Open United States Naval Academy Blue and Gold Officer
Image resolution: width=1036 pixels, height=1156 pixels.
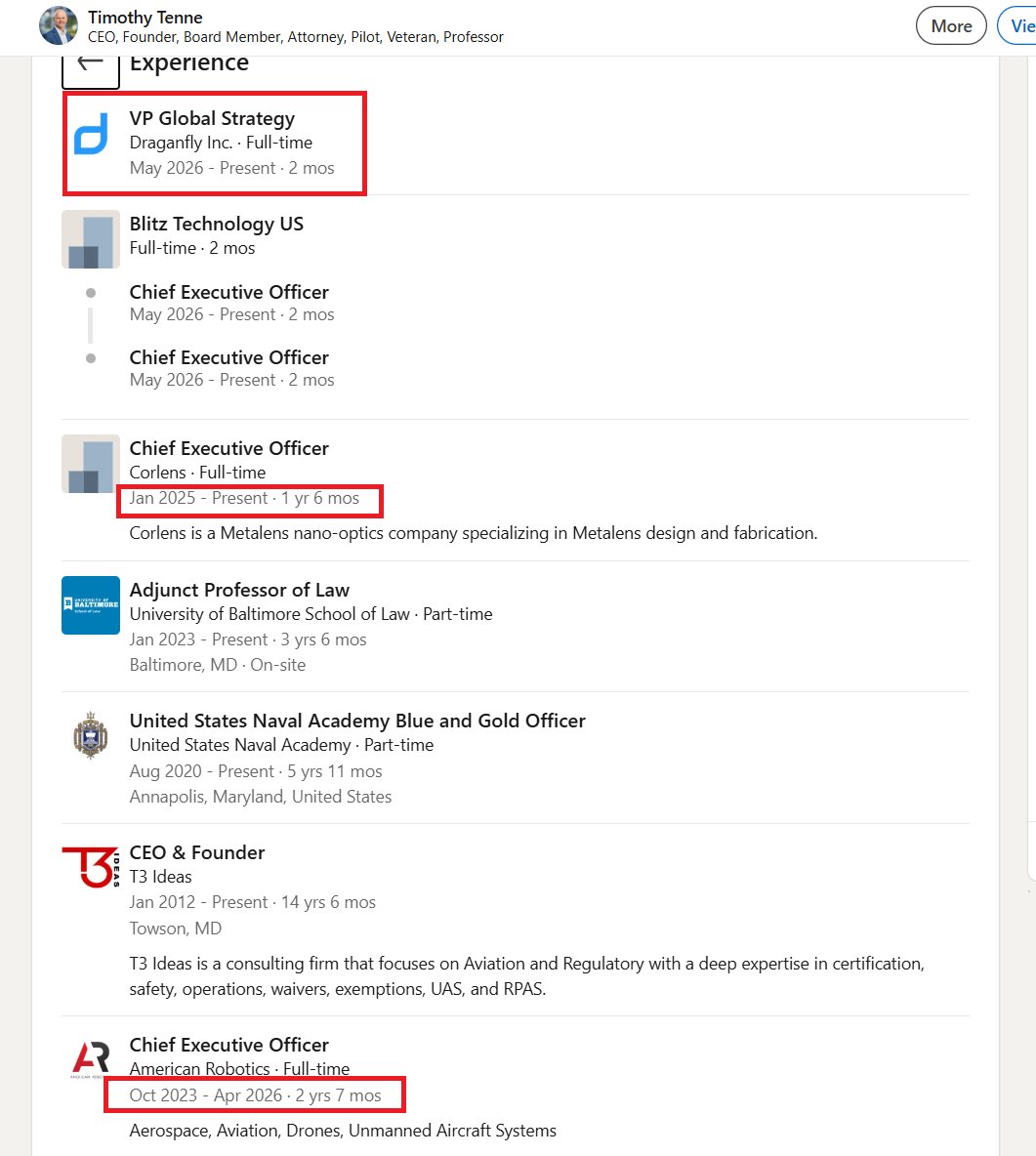(357, 721)
